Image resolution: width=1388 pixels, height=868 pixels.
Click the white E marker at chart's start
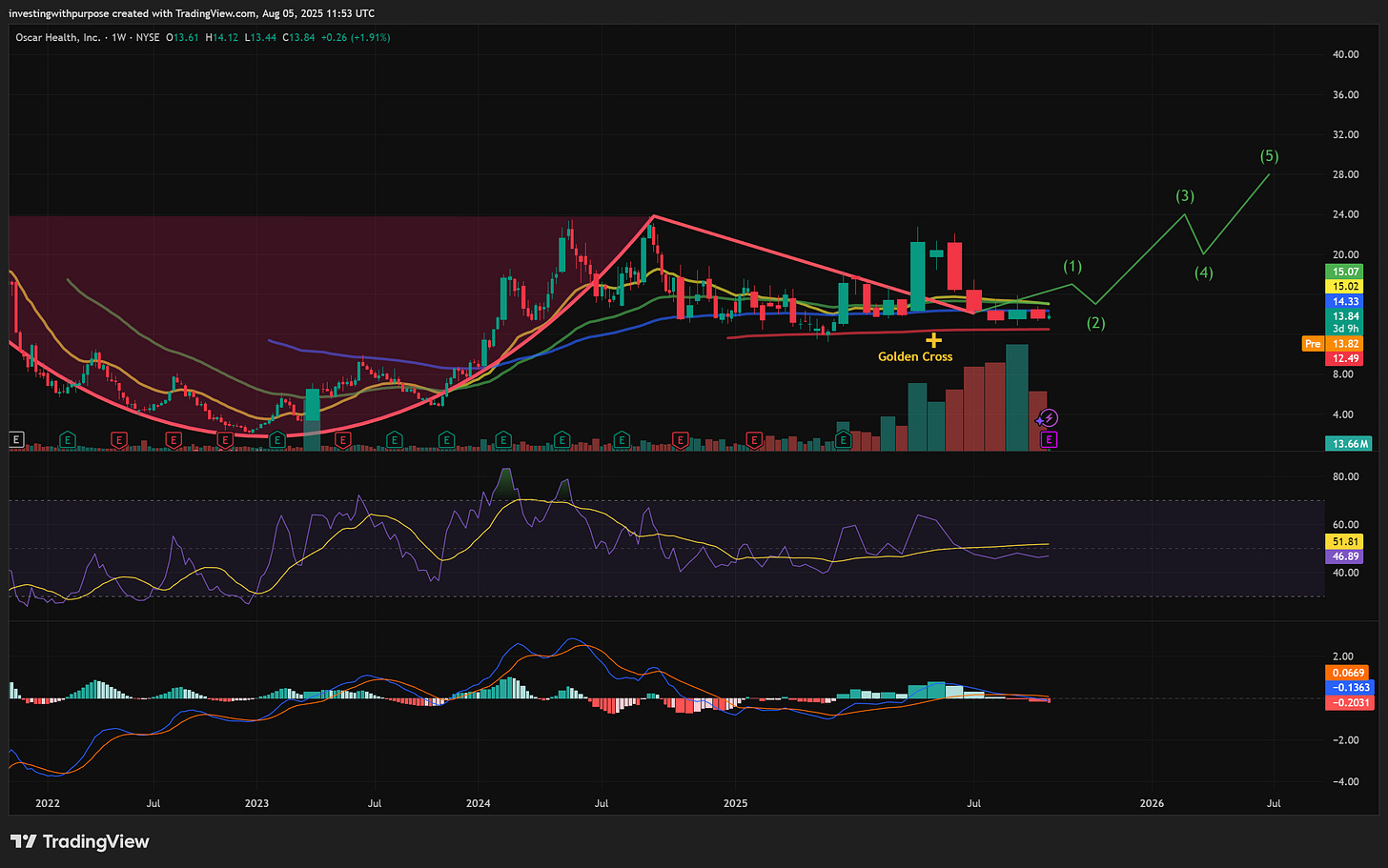[x=15, y=439]
